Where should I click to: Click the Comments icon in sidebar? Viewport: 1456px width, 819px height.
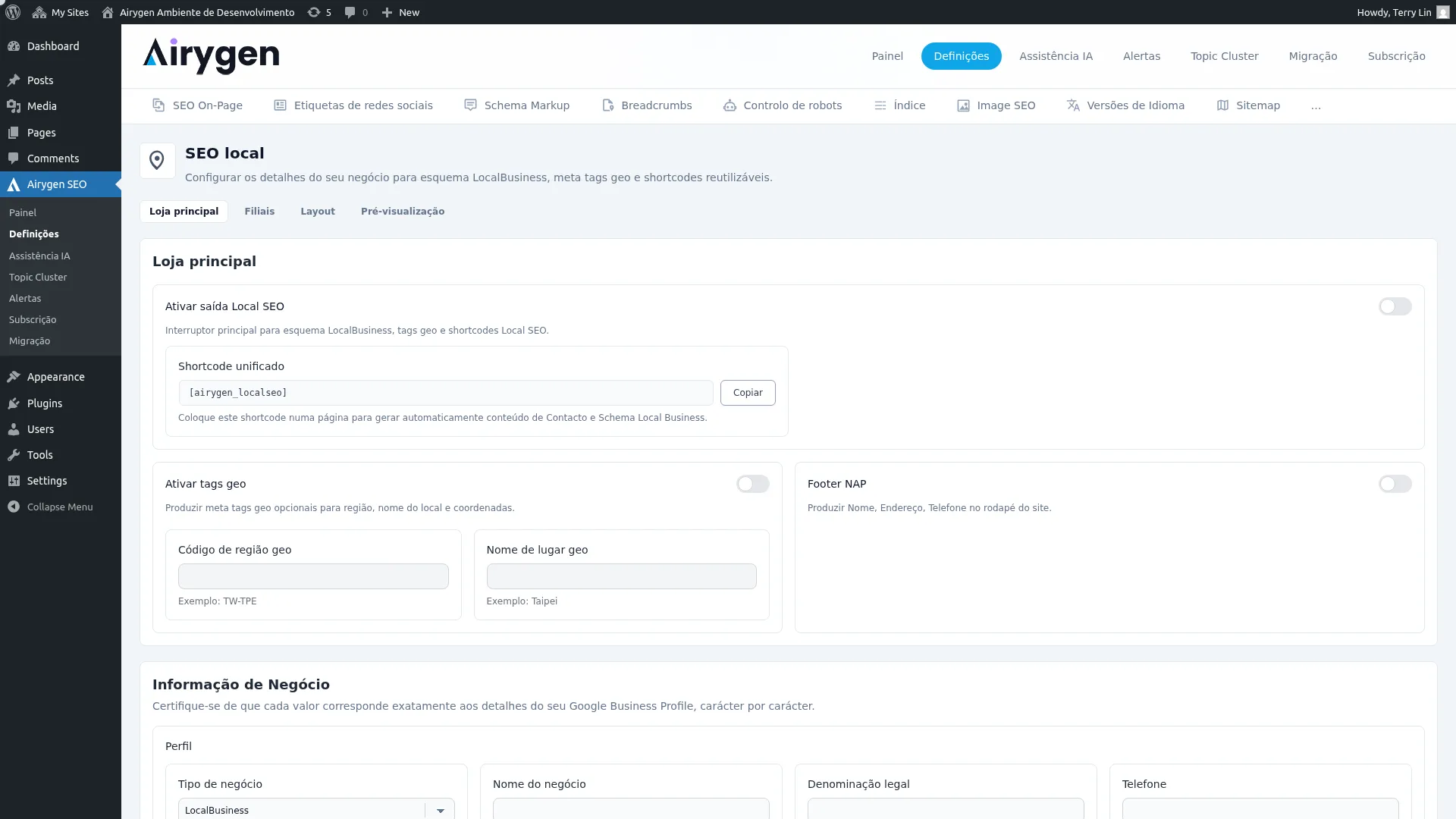point(14,158)
